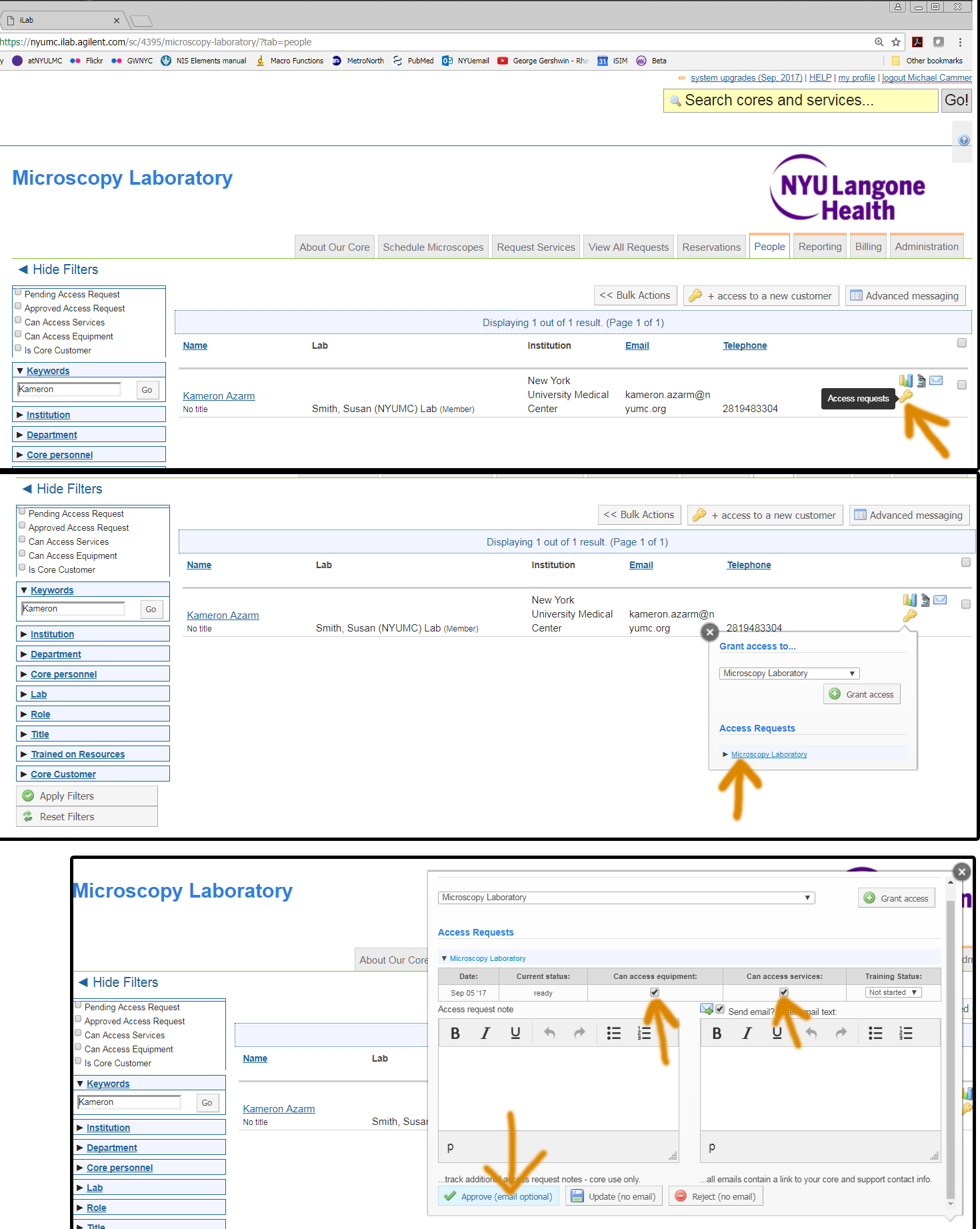The height and width of the screenshot is (1229, 980).
Task: Switch to the Reporting tab
Action: tap(819, 247)
